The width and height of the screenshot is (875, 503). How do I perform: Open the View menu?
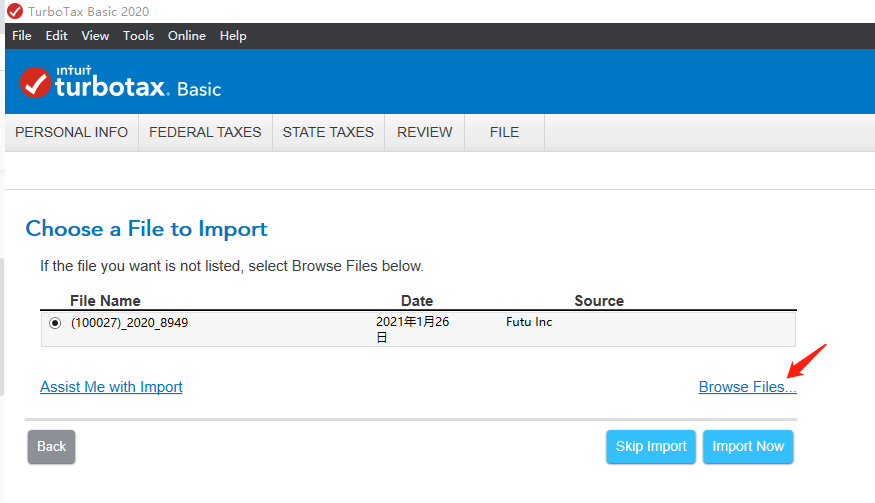[x=95, y=36]
